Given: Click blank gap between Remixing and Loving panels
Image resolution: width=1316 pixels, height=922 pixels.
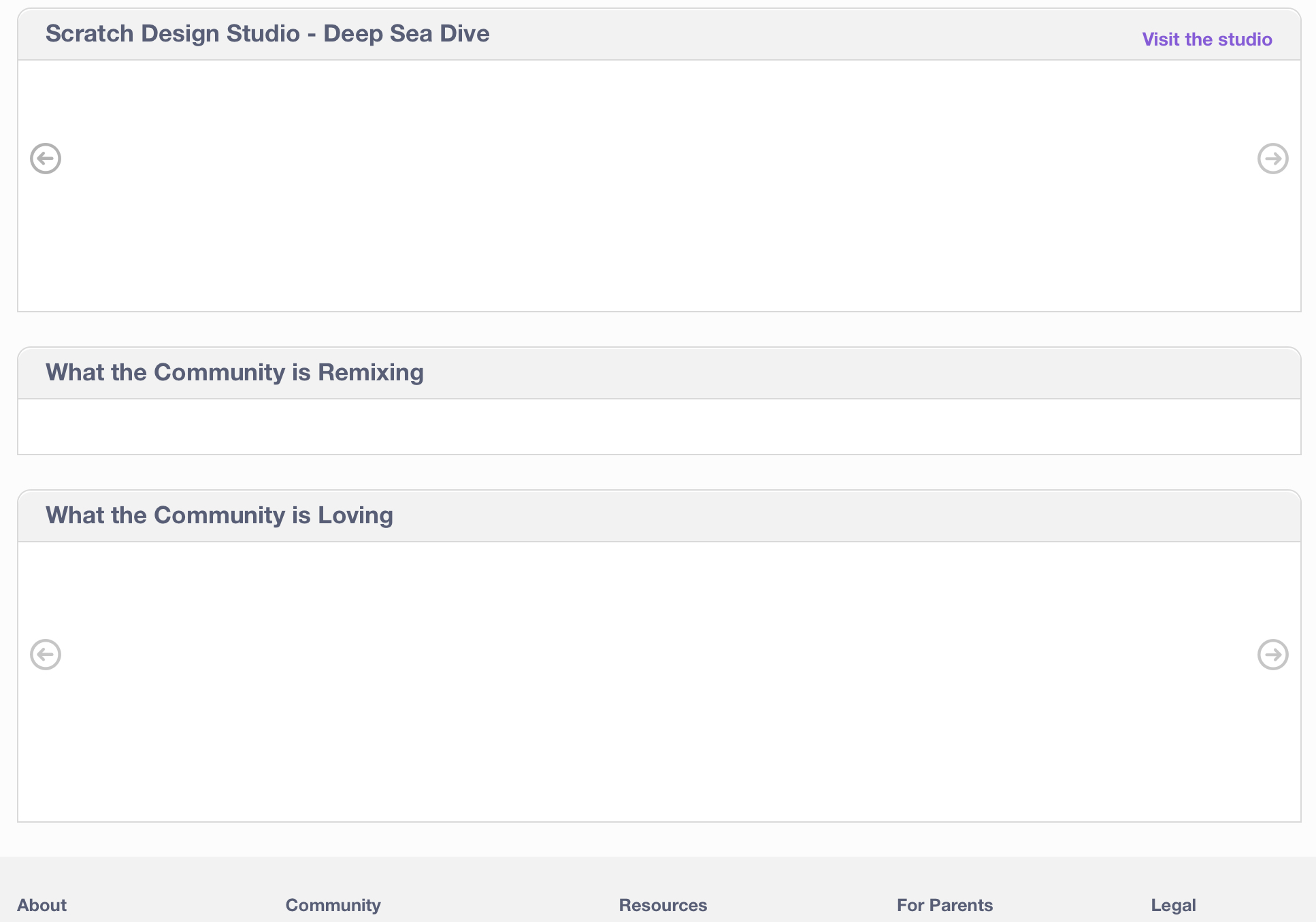Looking at the screenshot, I should 659,472.
